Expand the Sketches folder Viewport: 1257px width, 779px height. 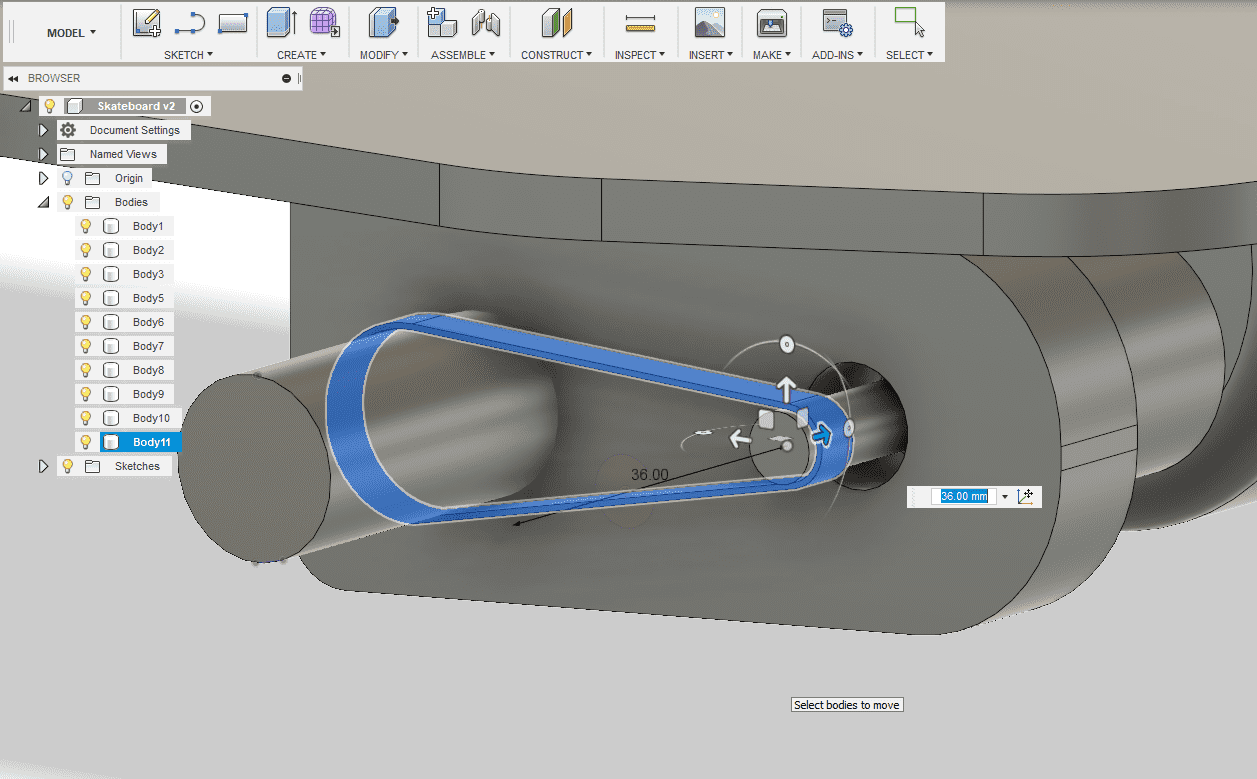43,466
